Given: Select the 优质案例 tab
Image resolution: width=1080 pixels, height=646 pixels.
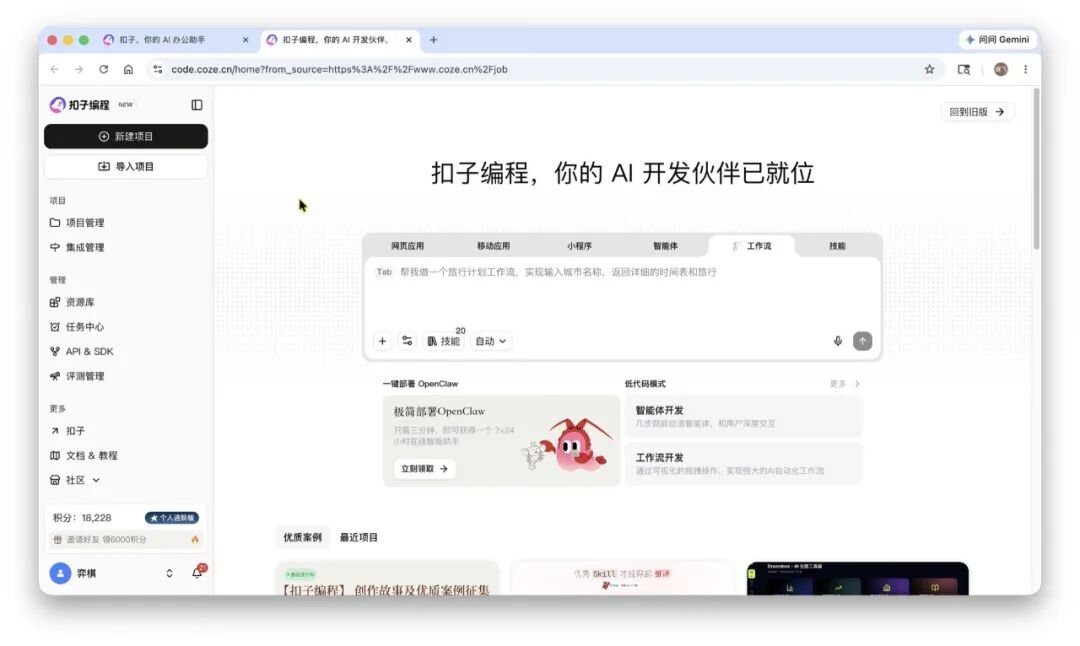Looking at the screenshot, I should 302,537.
